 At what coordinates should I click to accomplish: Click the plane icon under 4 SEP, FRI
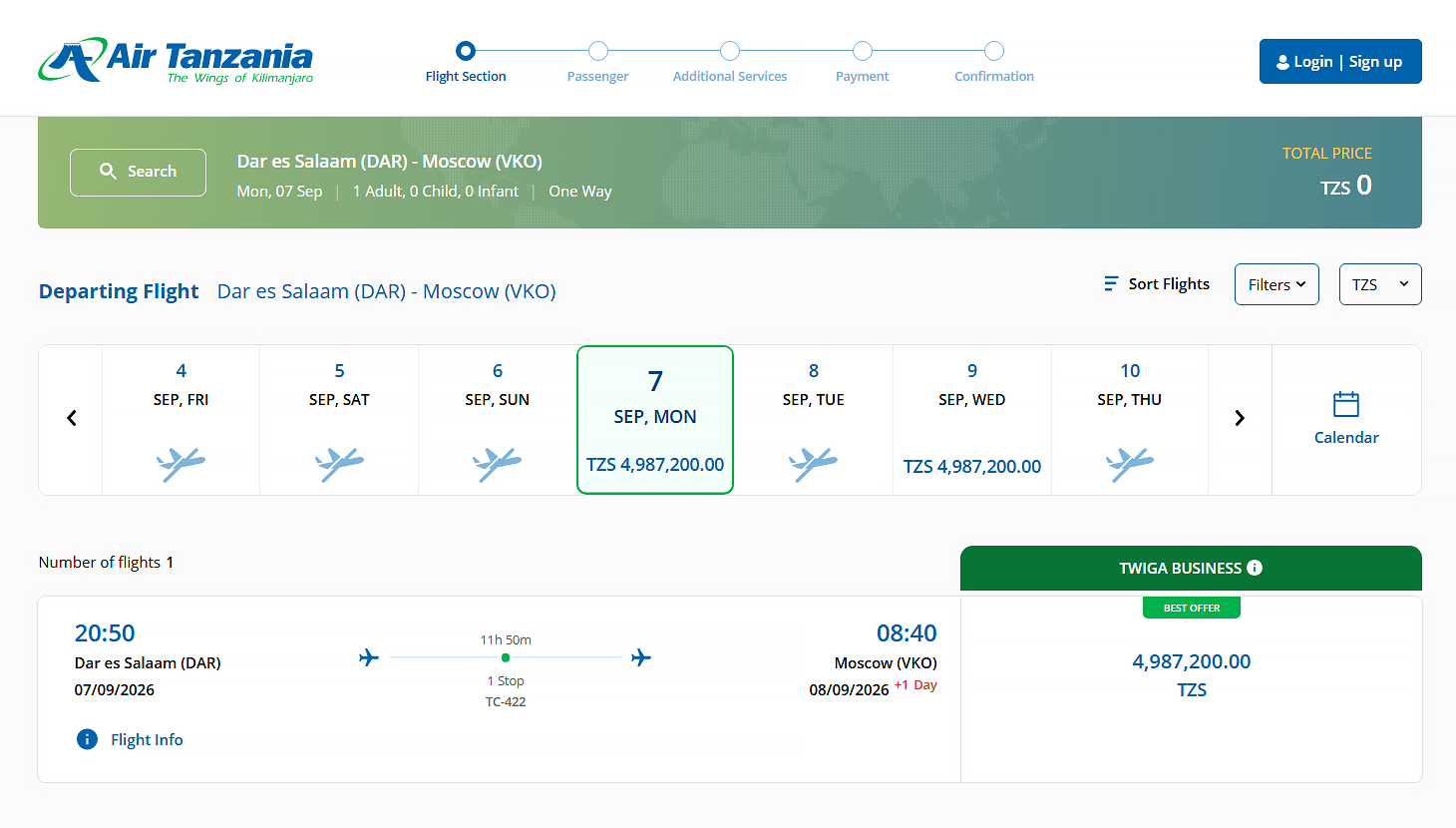181,464
